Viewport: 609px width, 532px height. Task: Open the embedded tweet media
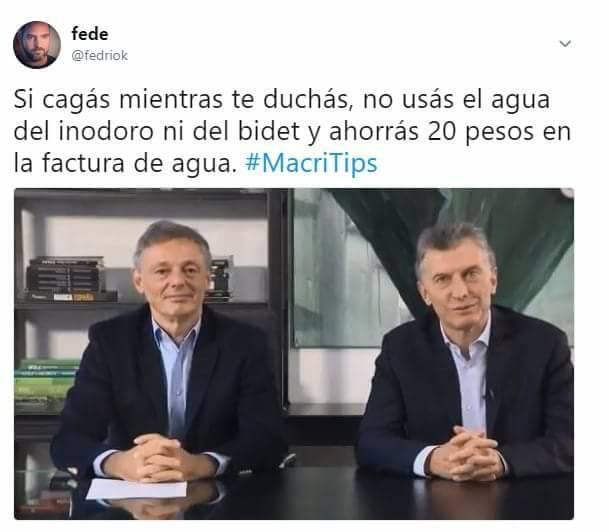tap(294, 354)
